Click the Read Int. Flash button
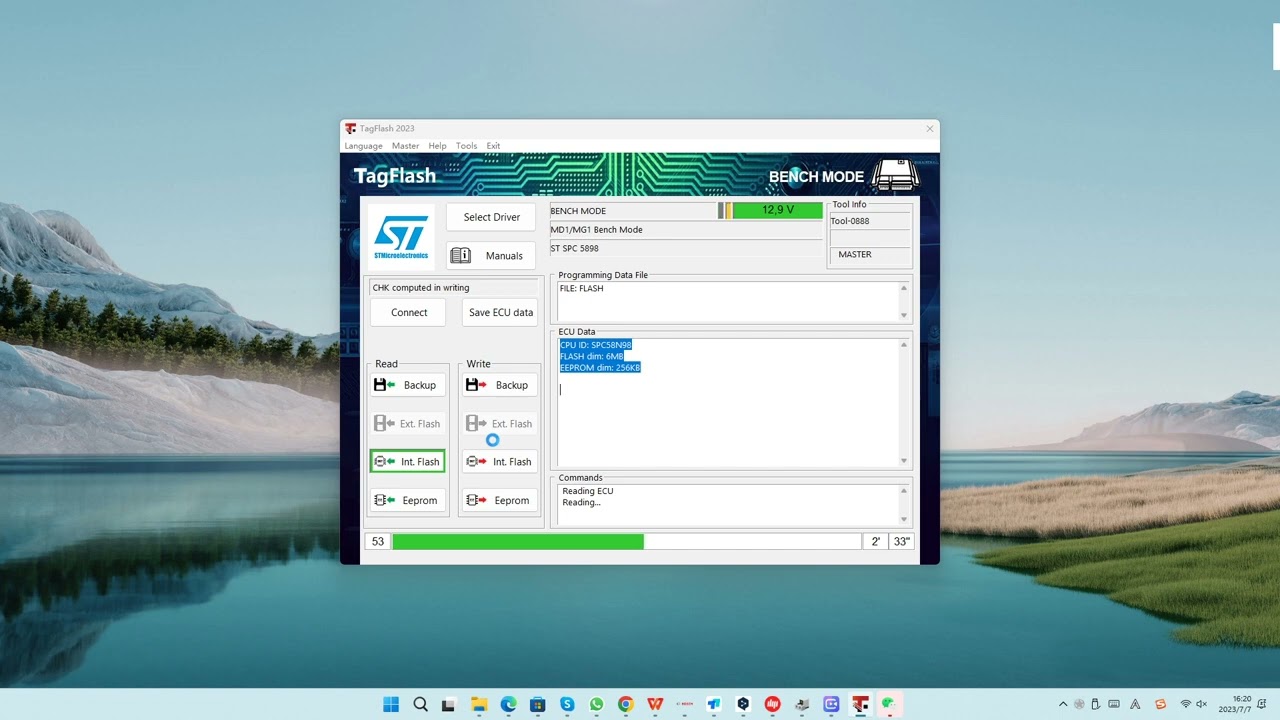 [407, 461]
